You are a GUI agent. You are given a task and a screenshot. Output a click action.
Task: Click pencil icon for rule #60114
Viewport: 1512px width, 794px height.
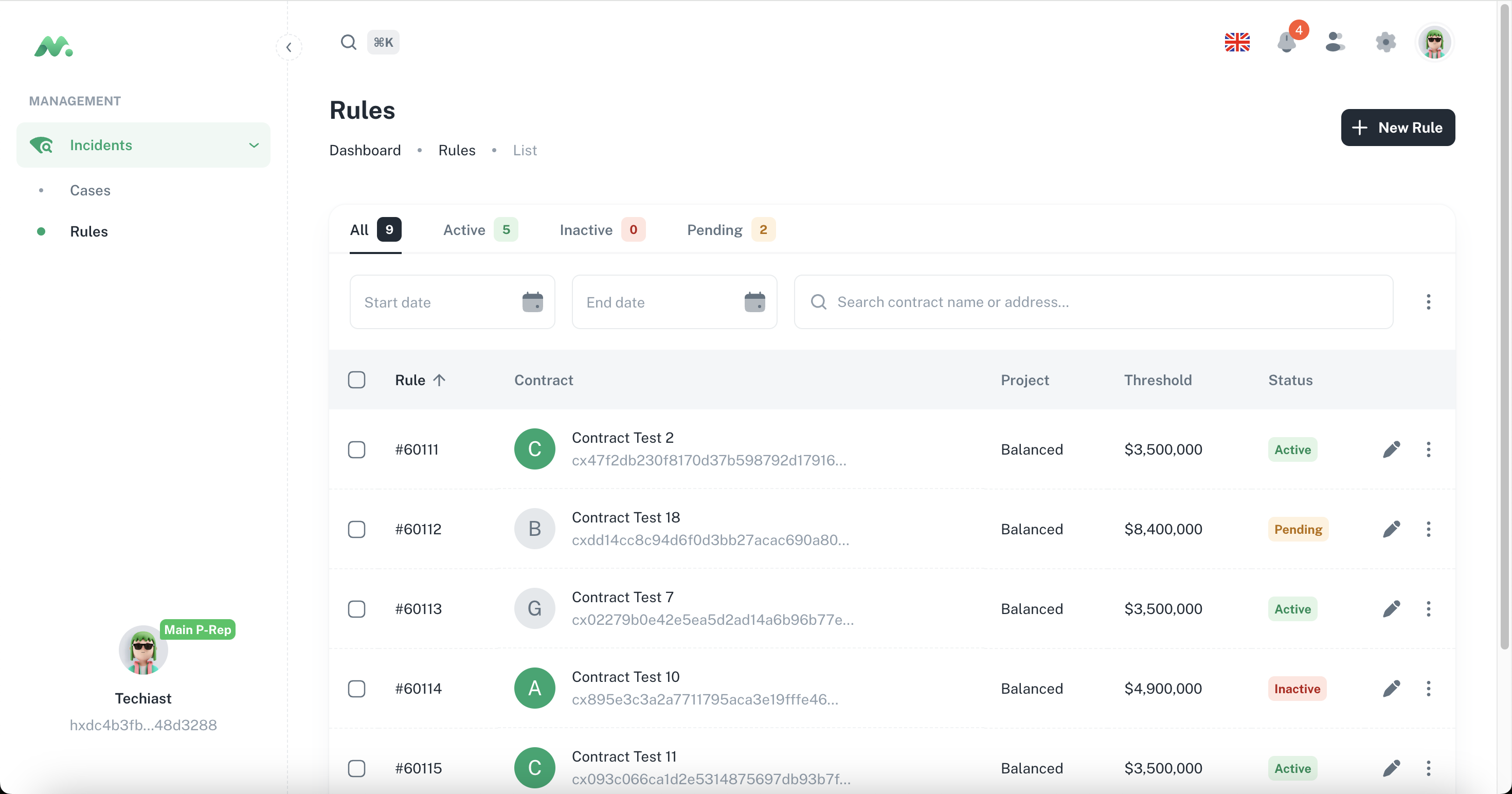coord(1391,689)
